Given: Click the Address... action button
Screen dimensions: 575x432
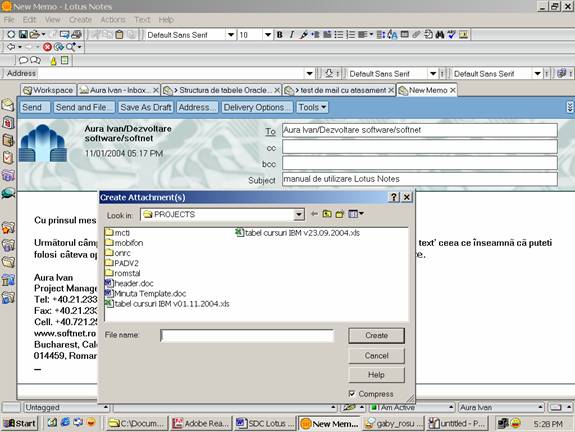Looking at the screenshot, I should coord(197,107).
